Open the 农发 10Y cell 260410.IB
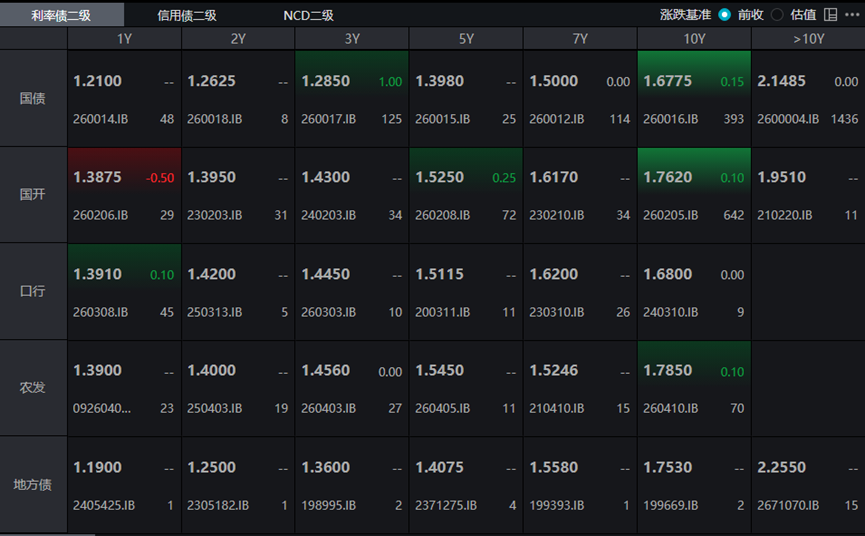The image size is (865, 536). (694, 388)
